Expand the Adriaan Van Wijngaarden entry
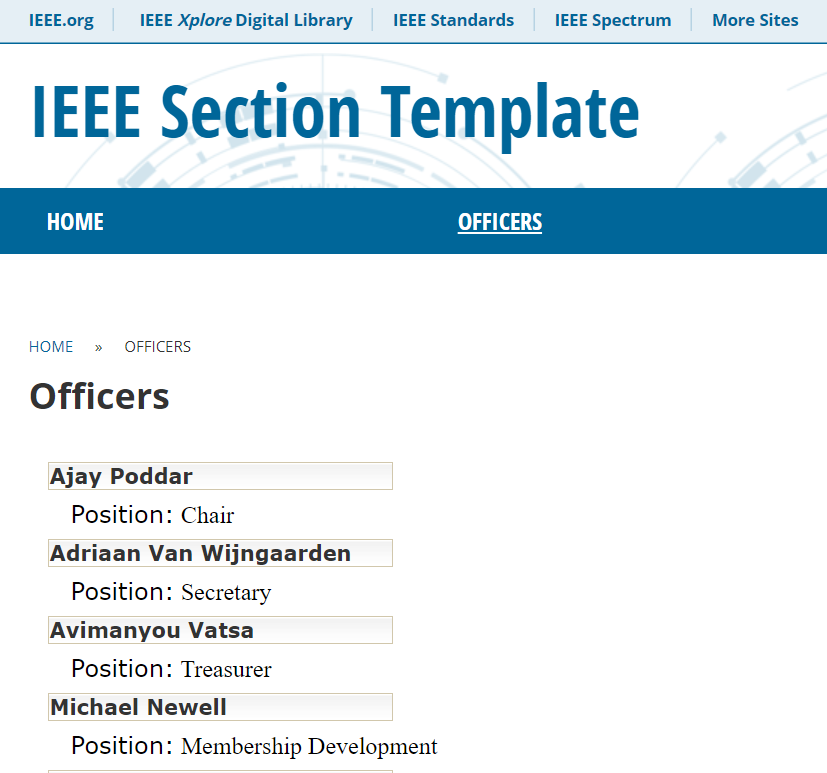Image resolution: width=827 pixels, height=773 pixels. 220,553
